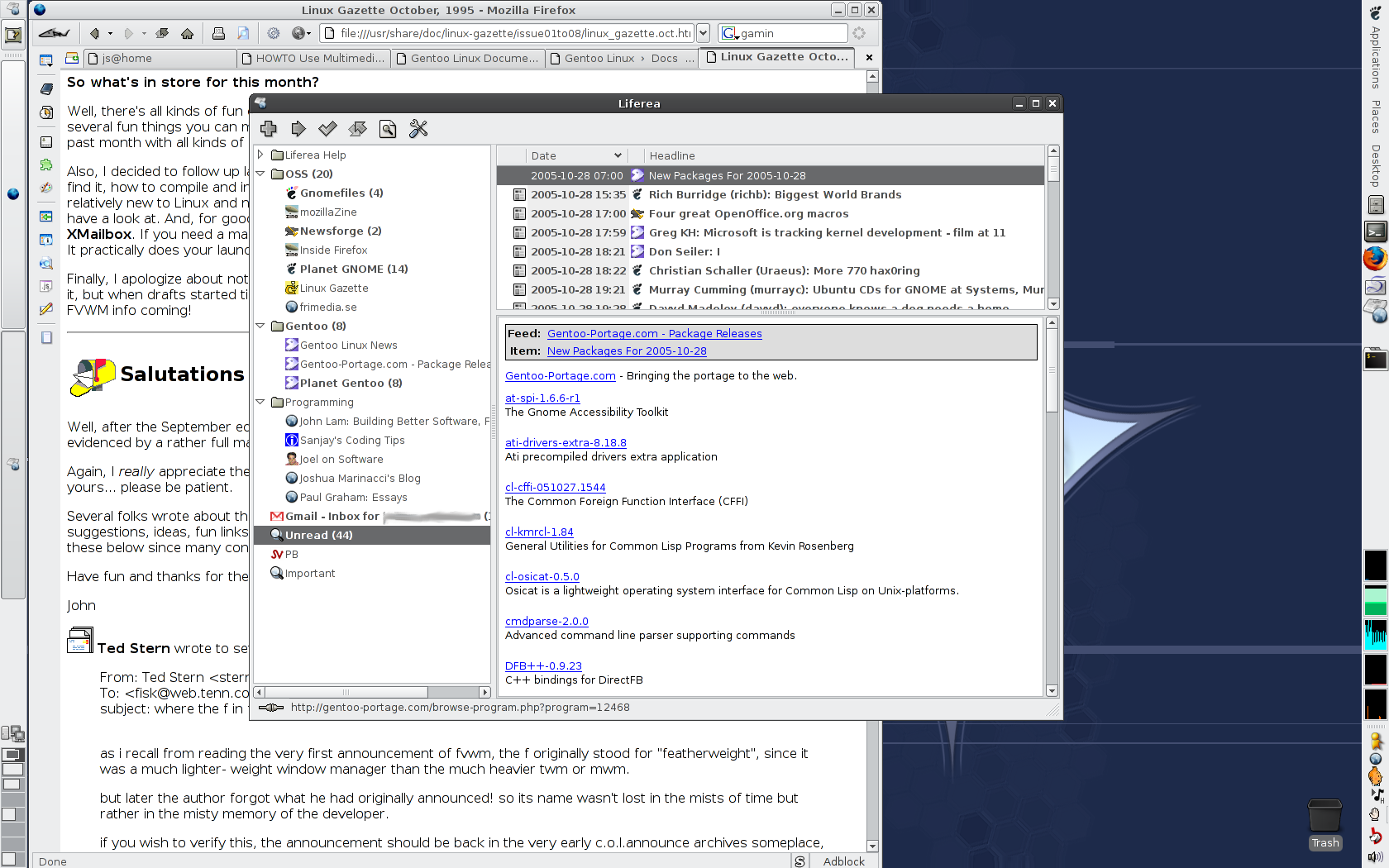Open the globe dropdown in Firefox toolbar
The height and width of the screenshot is (868, 1389).
302,33
